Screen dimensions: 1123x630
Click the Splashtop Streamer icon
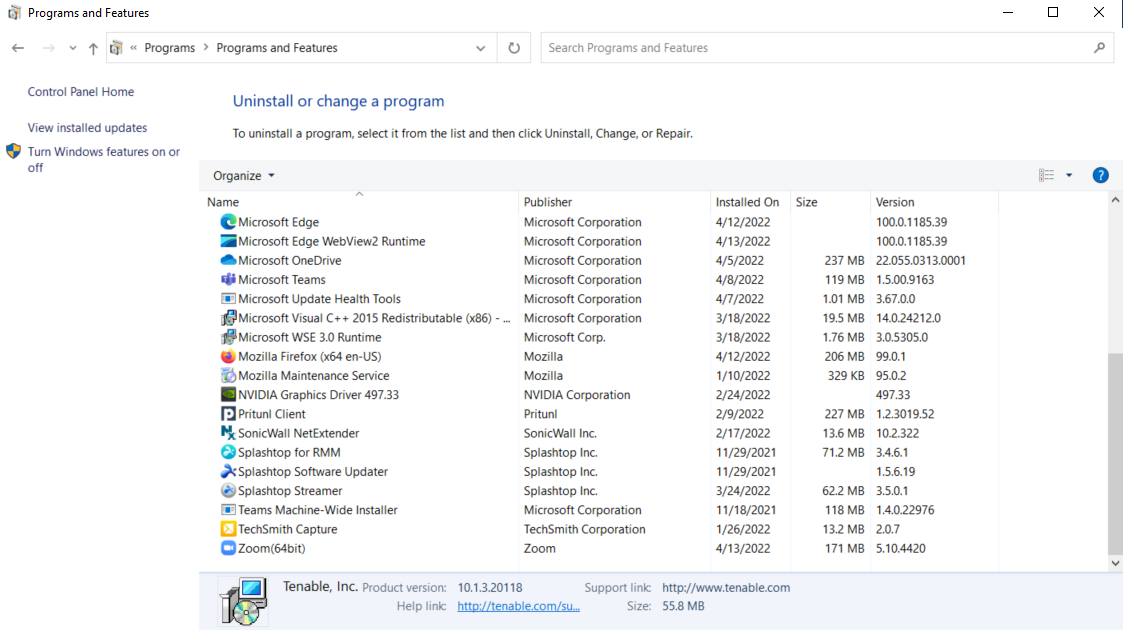pos(228,490)
